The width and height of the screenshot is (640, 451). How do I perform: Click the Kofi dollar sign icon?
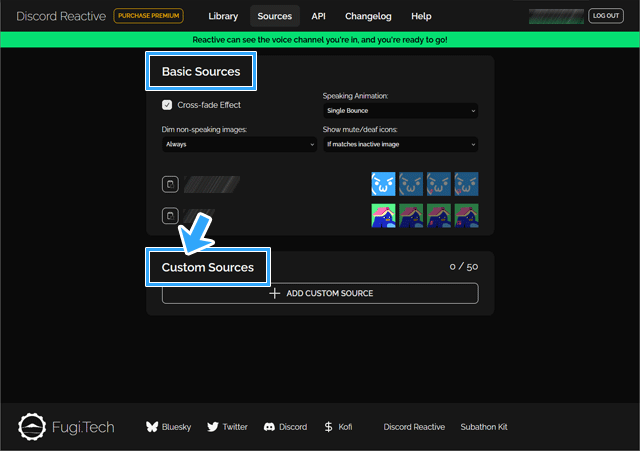tap(329, 427)
